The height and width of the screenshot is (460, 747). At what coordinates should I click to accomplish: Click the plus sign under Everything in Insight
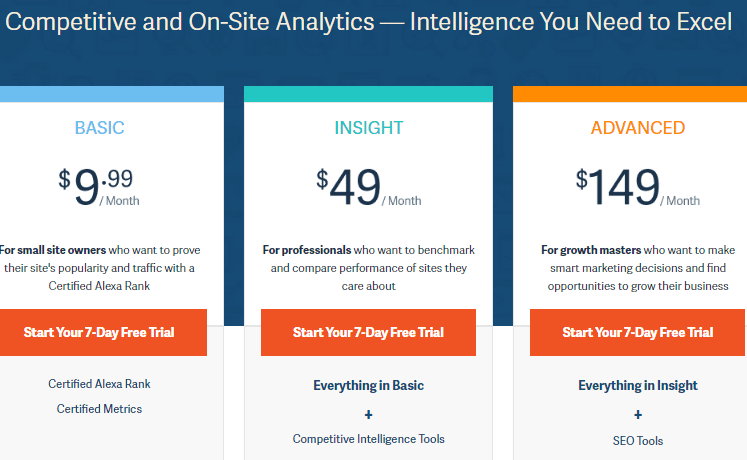(638, 415)
